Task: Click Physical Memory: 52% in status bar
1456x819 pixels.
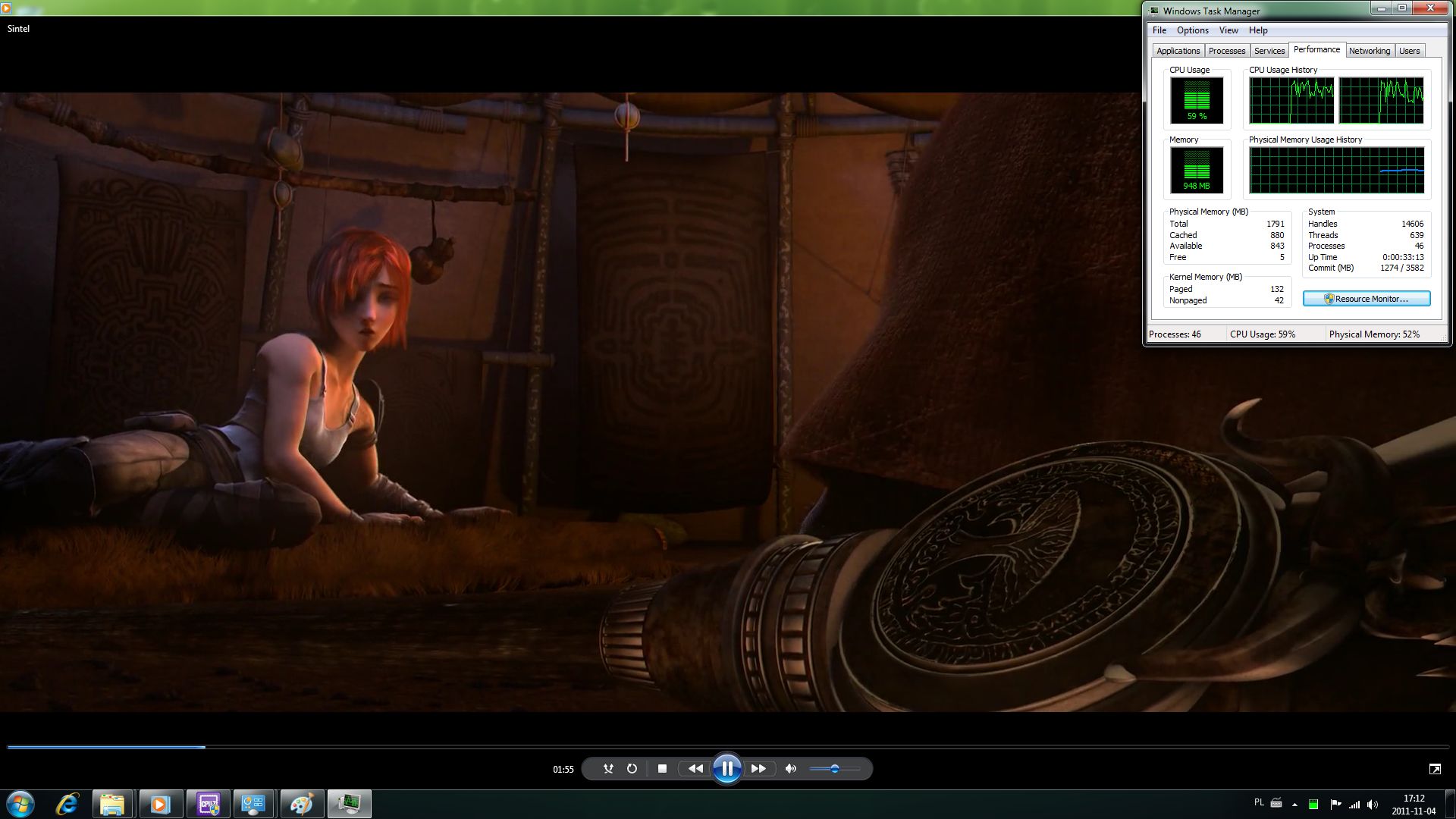Action: point(1374,334)
